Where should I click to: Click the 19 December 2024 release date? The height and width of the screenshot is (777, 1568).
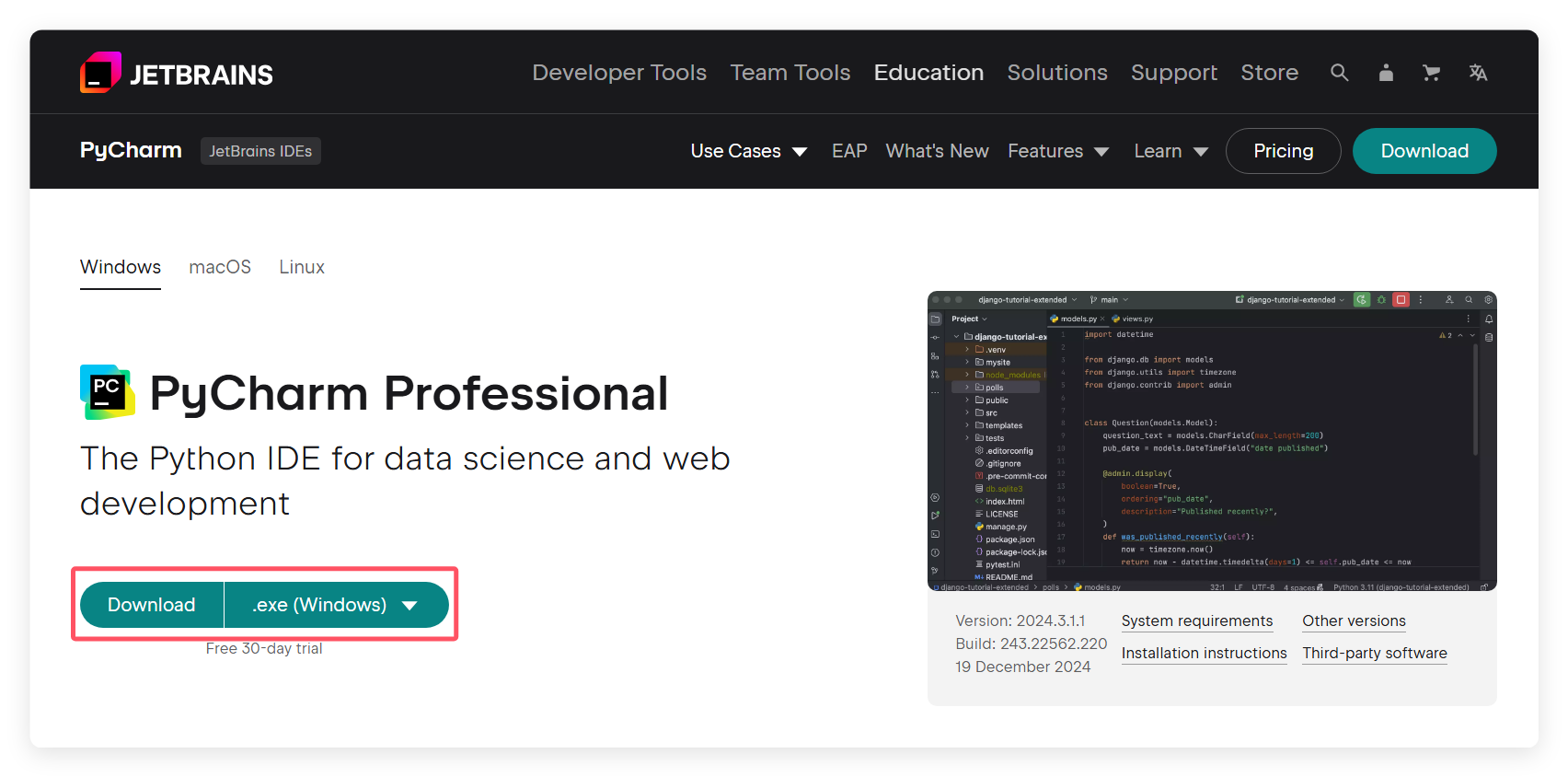pyautogui.click(x=1022, y=667)
